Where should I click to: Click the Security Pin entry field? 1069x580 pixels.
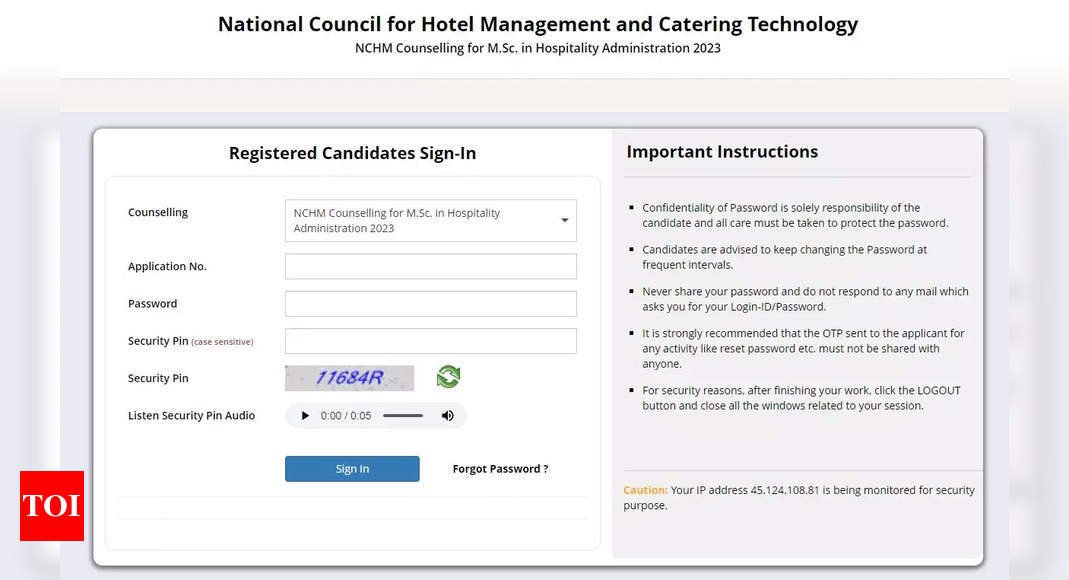click(x=431, y=341)
